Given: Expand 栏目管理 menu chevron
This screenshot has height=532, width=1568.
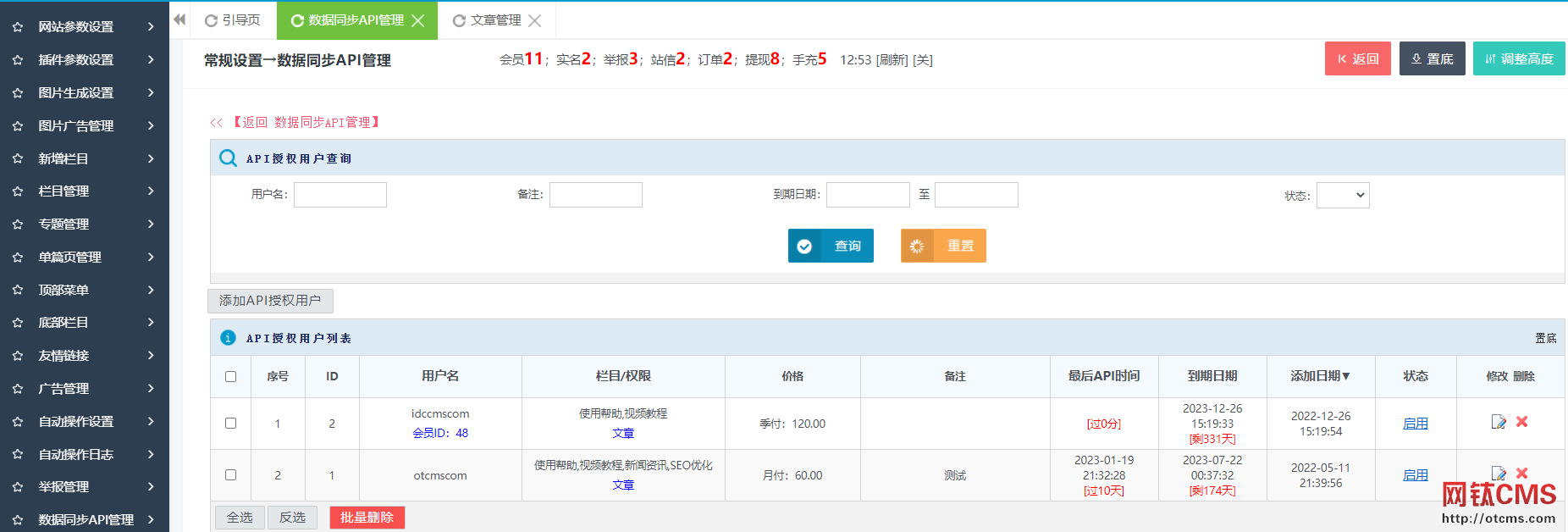Looking at the screenshot, I should click(151, 191).
